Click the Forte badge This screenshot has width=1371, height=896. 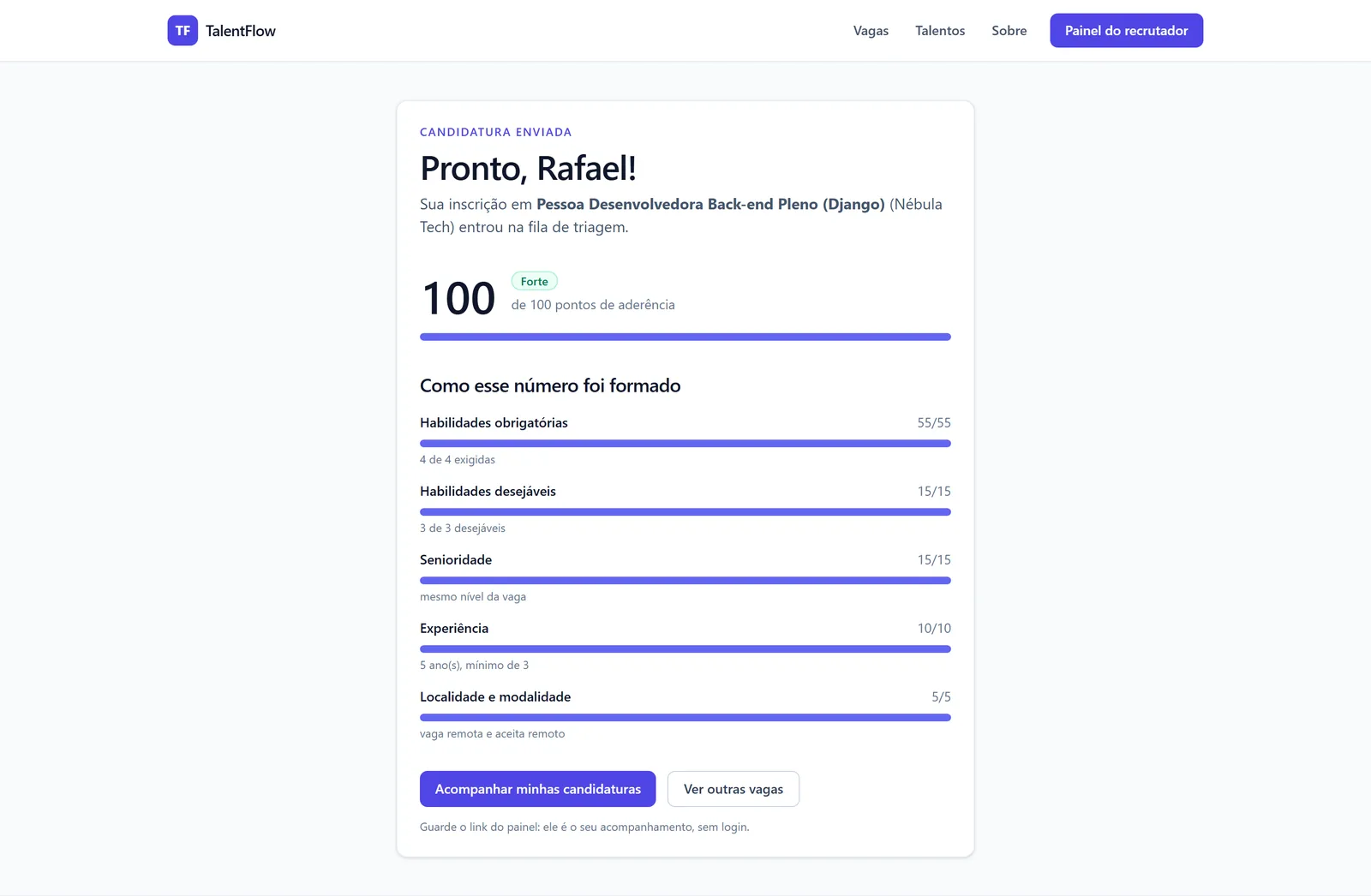point(535,281)
